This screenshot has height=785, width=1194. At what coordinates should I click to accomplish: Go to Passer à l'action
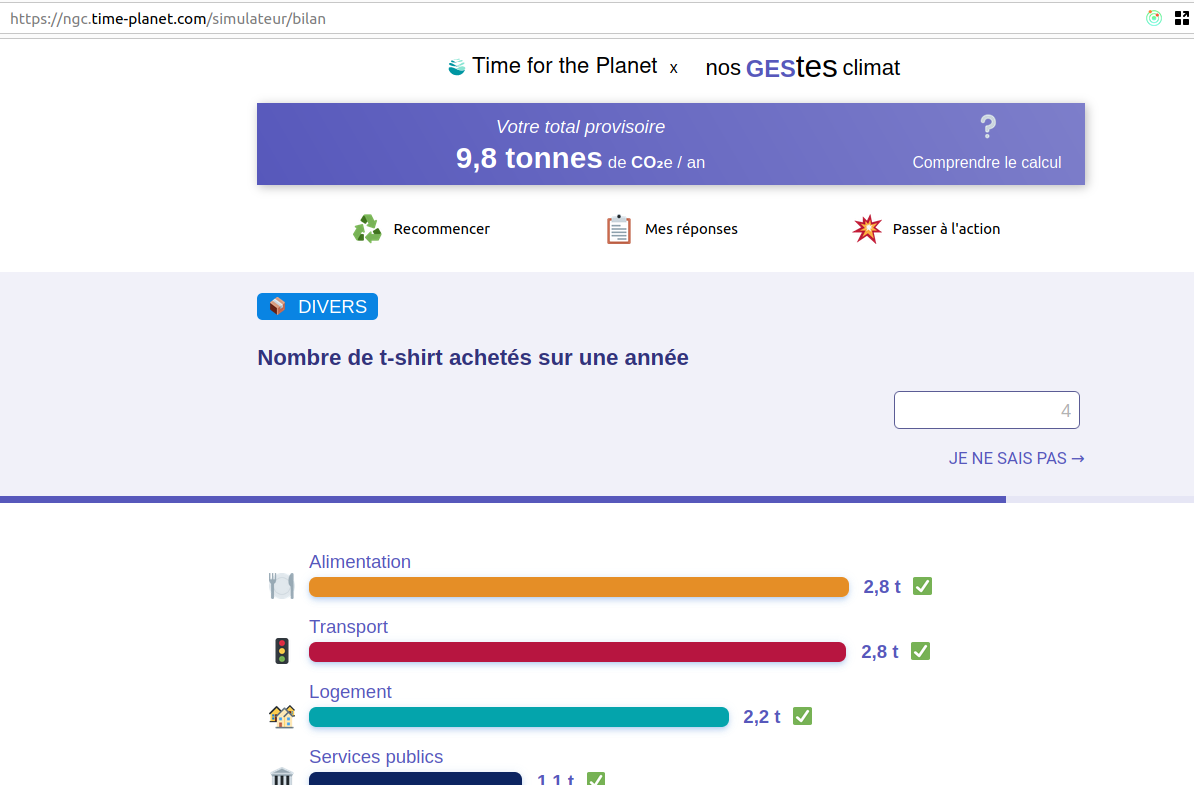pos(926,228)
